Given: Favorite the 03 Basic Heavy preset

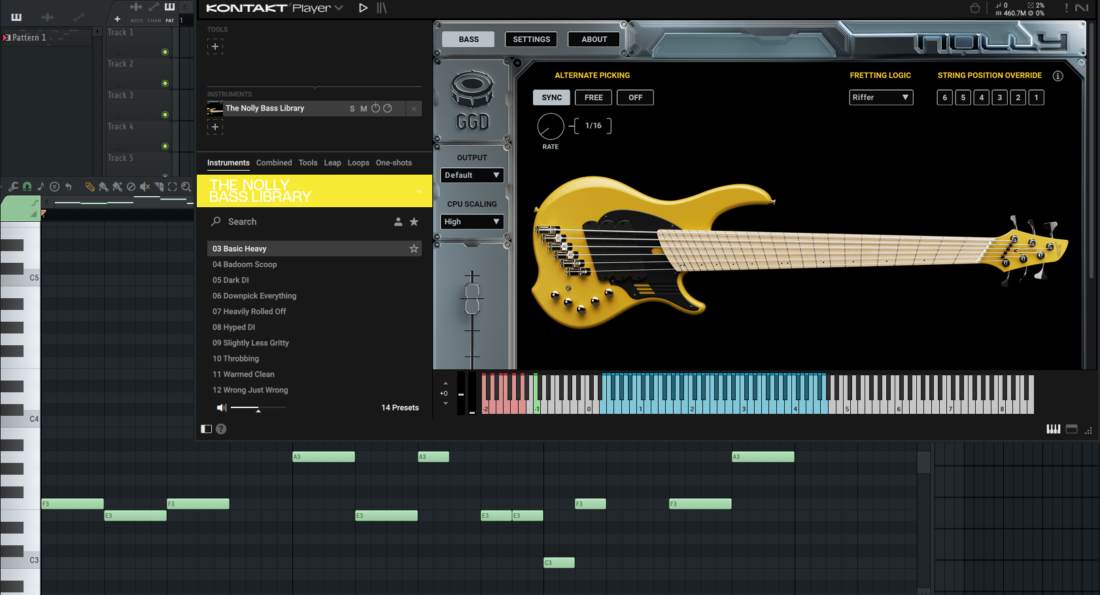Looking at the screenshot, I should tap(414, 248).
